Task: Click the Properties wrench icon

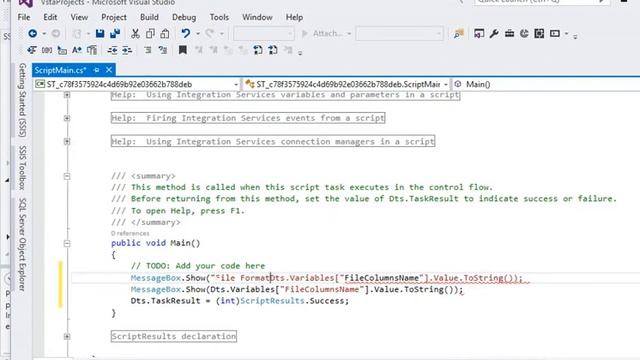Action: point(494,33)
